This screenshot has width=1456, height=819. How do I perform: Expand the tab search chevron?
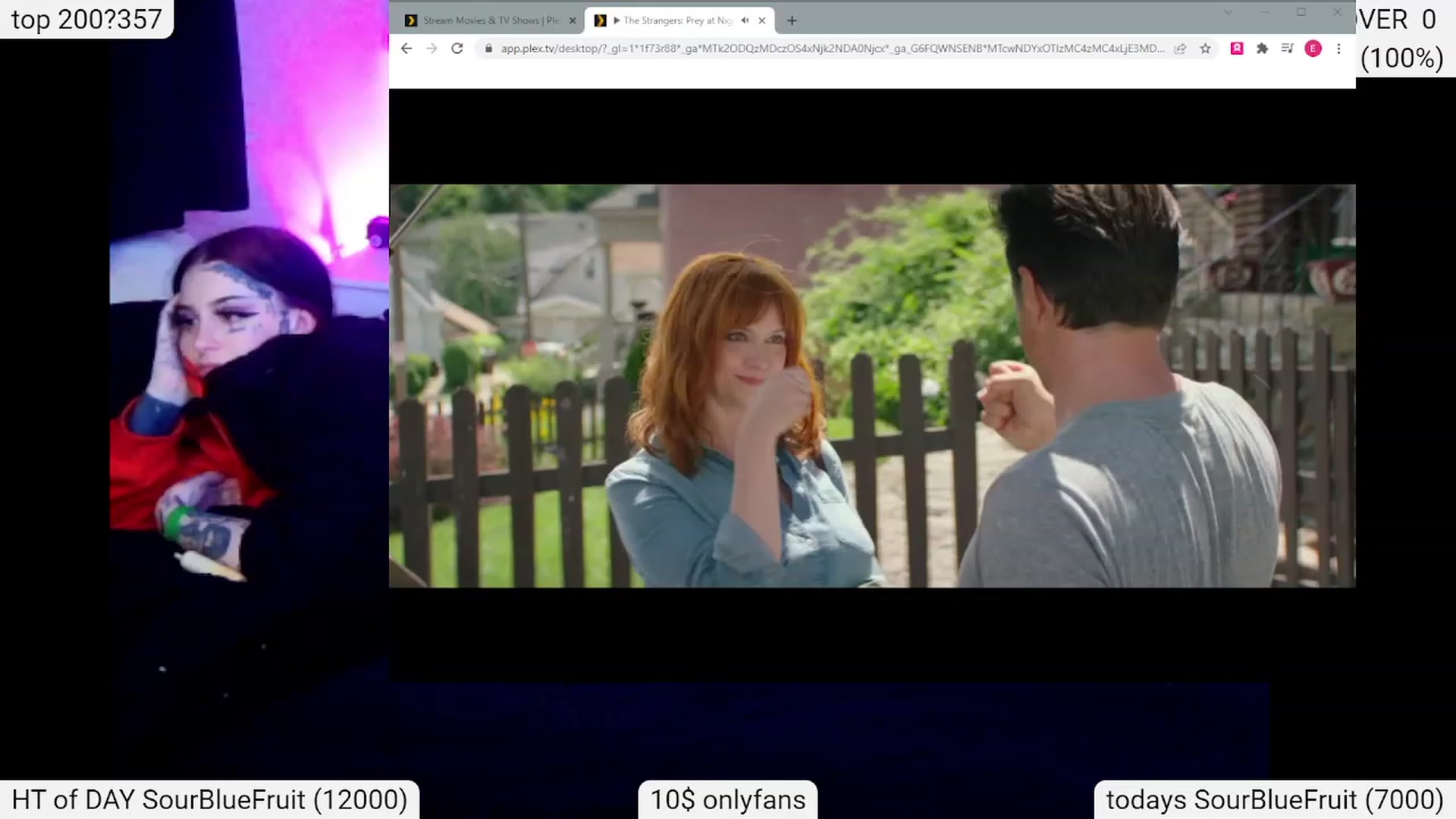tap(1228, 12)
